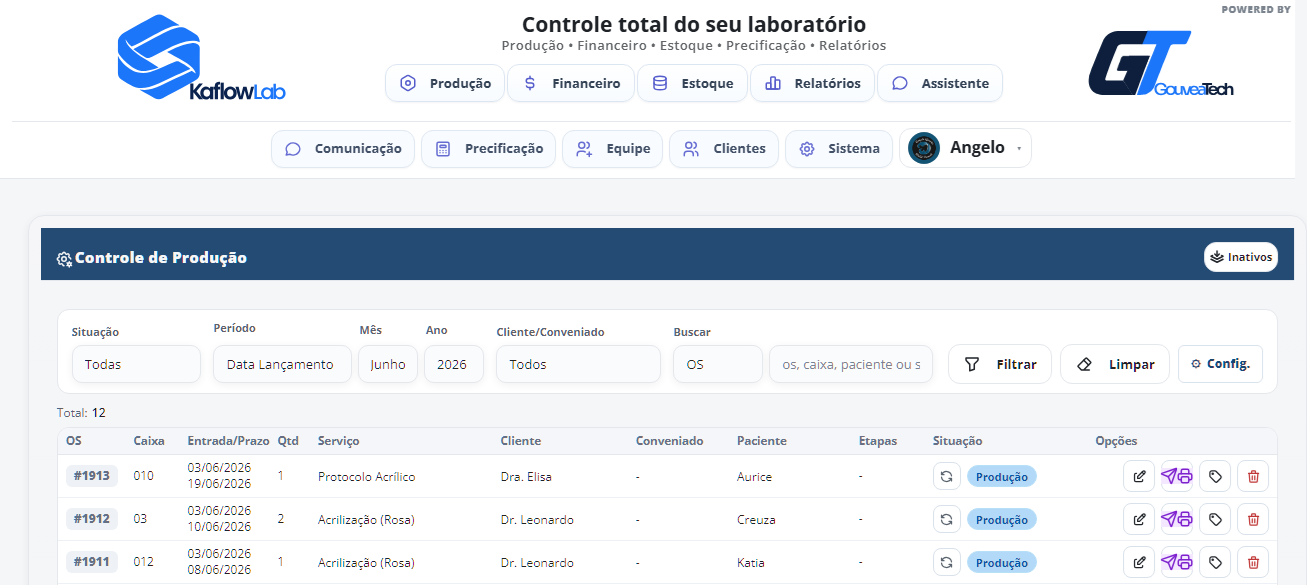Send/print icon for order #1912
The height and width of the screenshot is (585, 1307).
tap(1177, 519)
